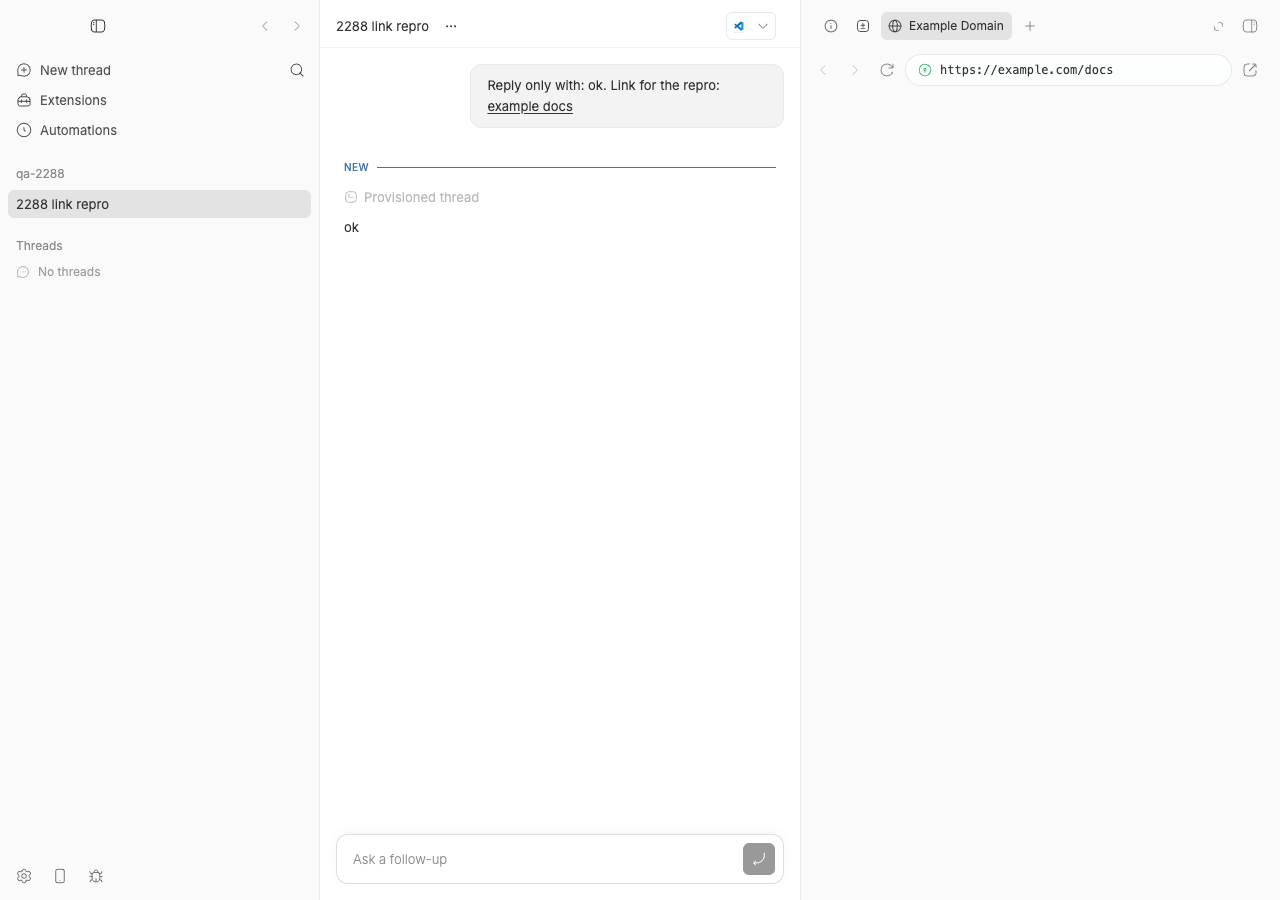Open in VS Code button
Image resolution: width=1280 pixels, height=900 pixels.
pos(739,26)
